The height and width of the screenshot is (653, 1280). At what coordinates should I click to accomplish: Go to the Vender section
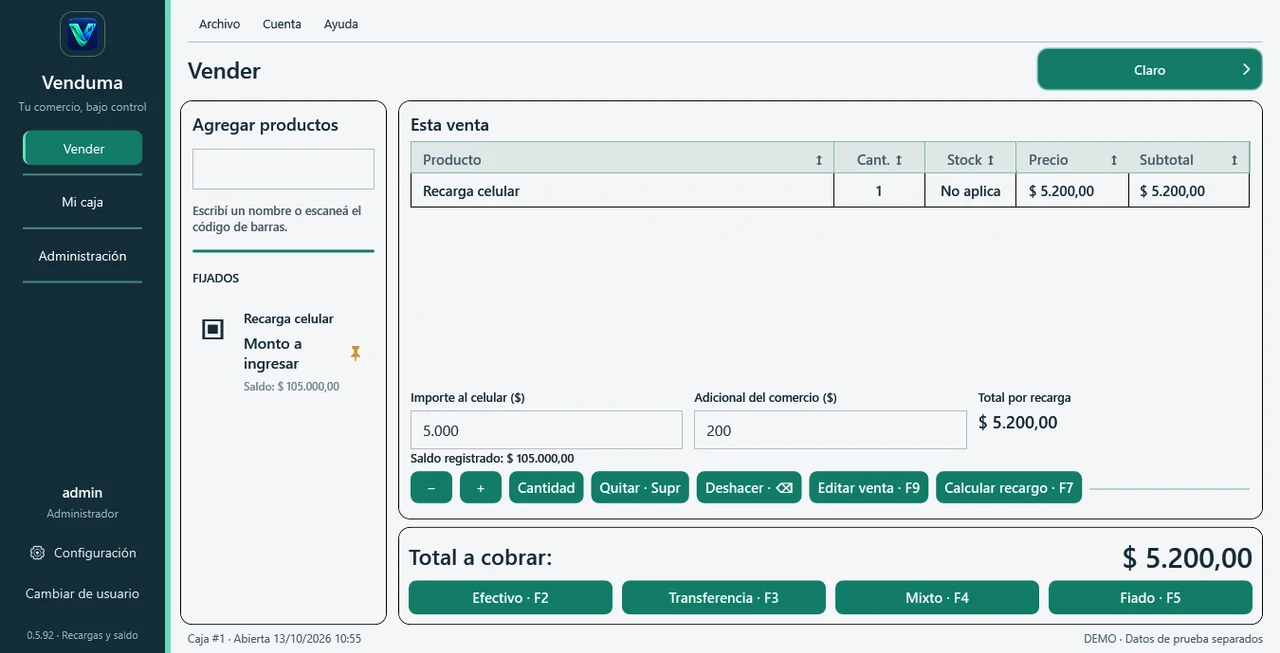(83, 149)
